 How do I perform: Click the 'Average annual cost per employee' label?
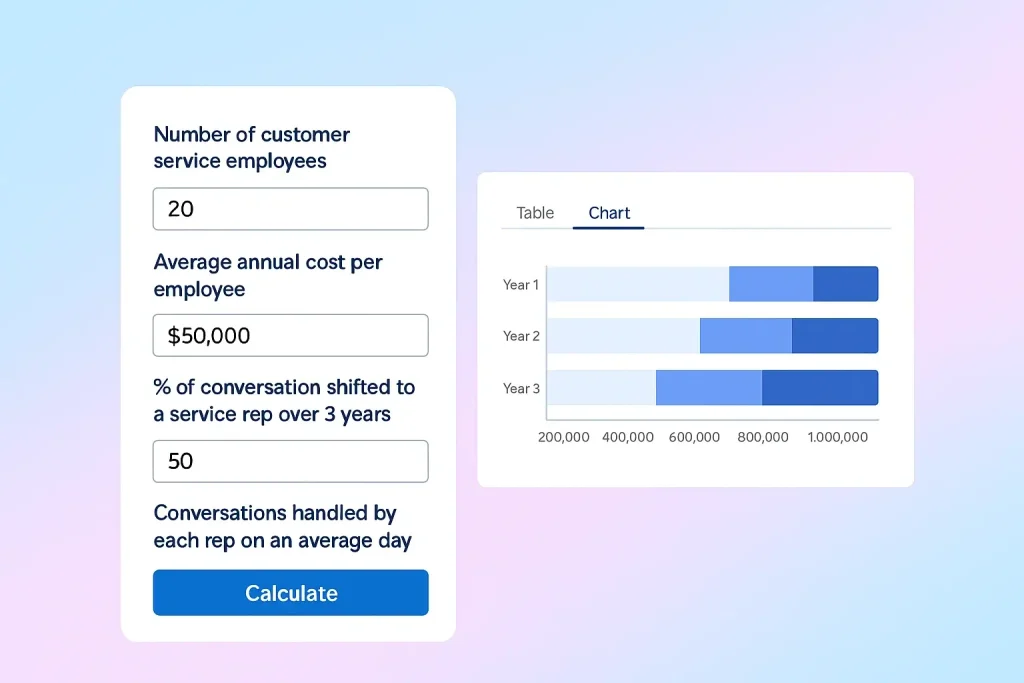coord(268,276)
